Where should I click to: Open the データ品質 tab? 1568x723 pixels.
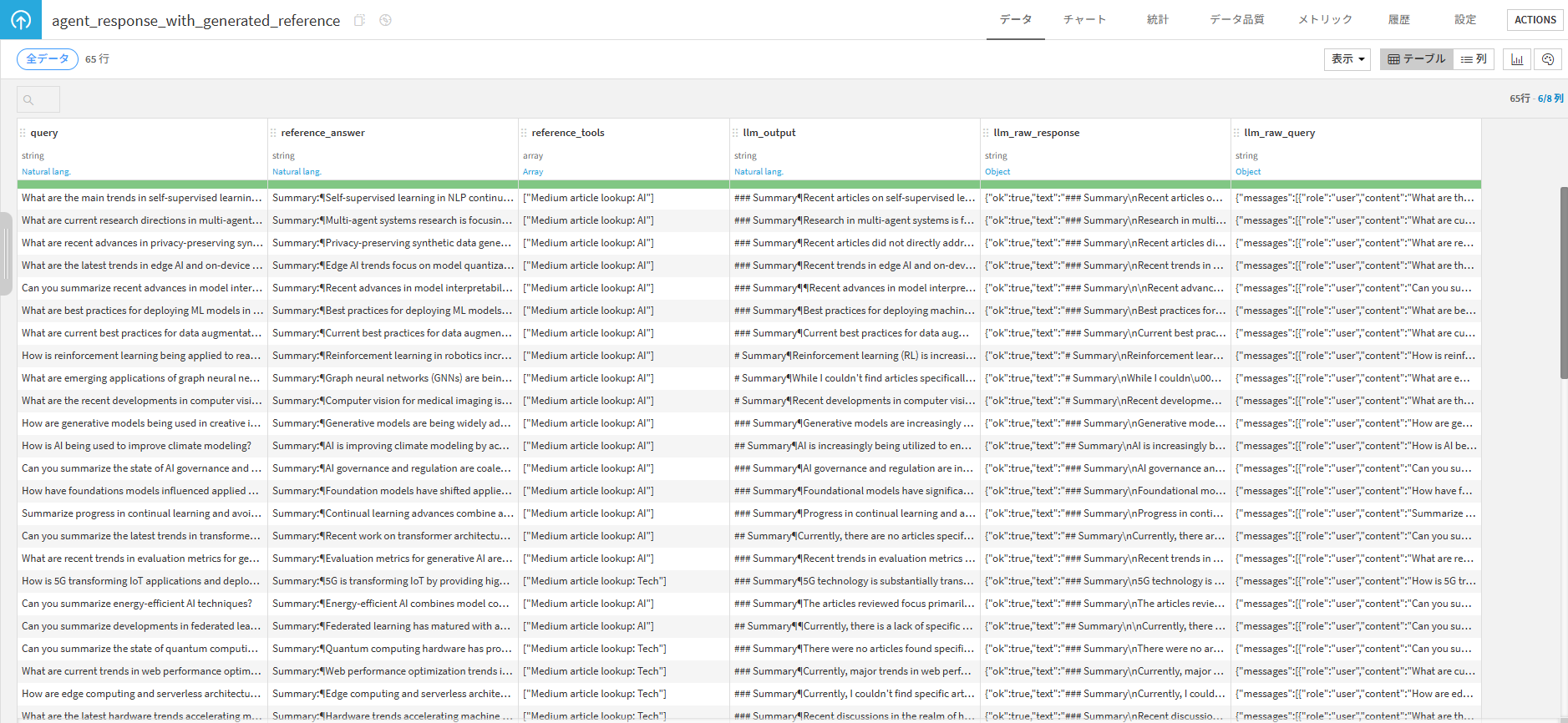(1236, 19)
